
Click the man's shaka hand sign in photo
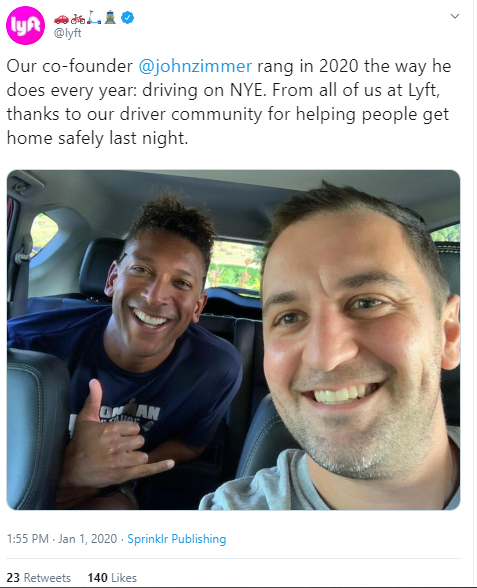116,439
